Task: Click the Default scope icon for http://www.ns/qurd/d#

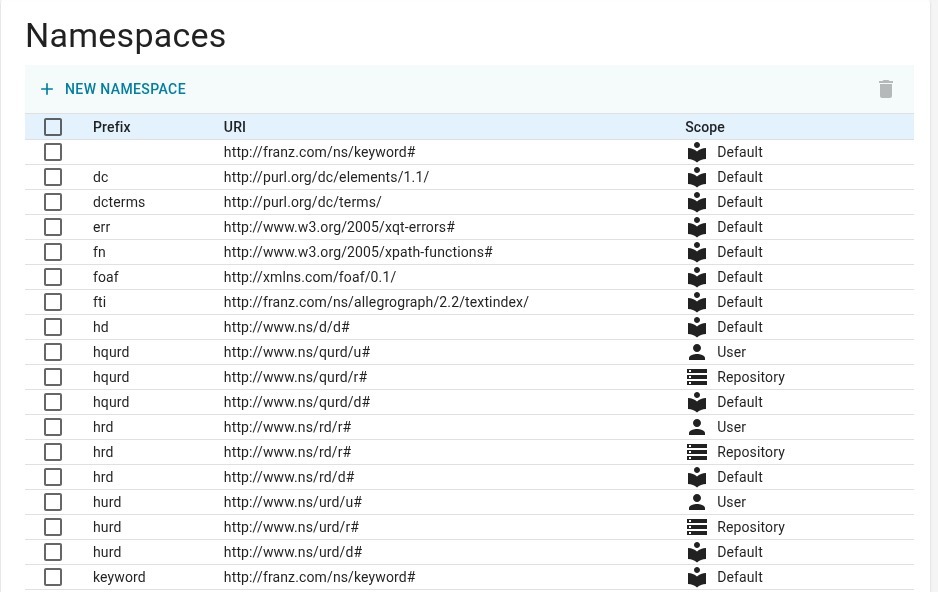Action: click(696, 402)
